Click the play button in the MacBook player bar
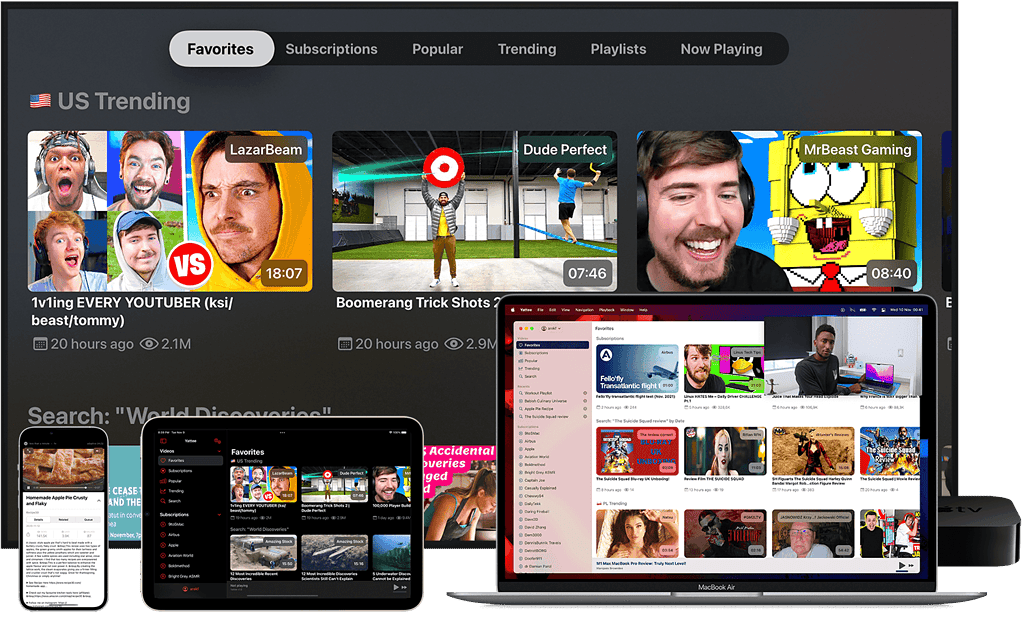Image resolution: width=1024 pixels, height=620 pixels. coord(903,565)
